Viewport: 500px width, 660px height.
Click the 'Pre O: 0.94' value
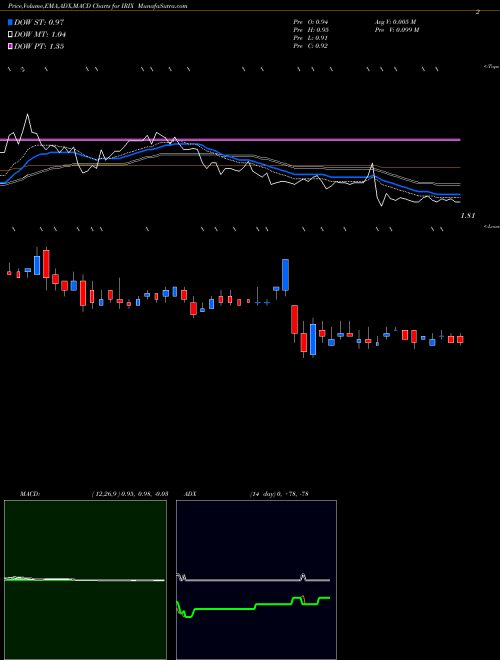click(311, 22)
